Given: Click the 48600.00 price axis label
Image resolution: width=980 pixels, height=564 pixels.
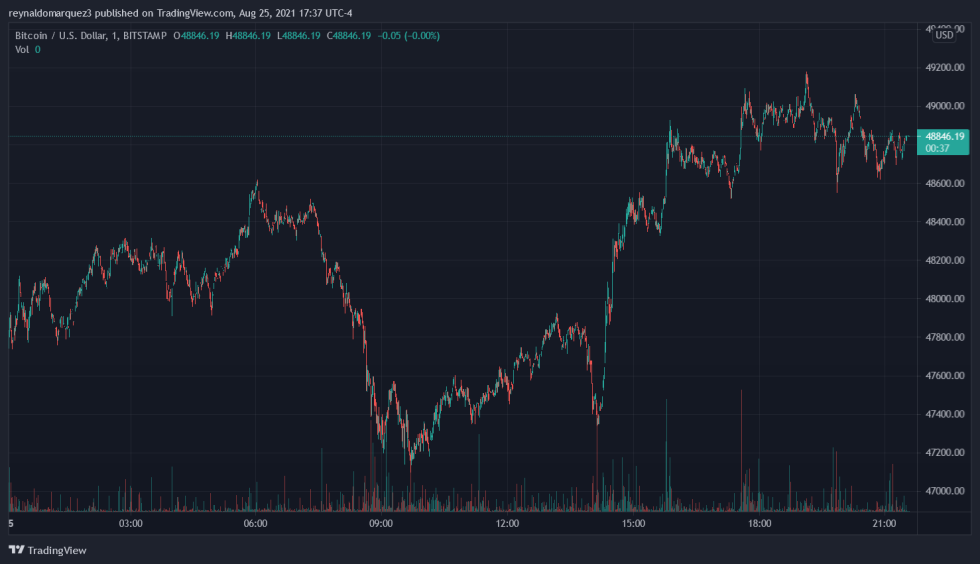Looking at the screenshot, I should pyautogui.click(x=944, y=183).
